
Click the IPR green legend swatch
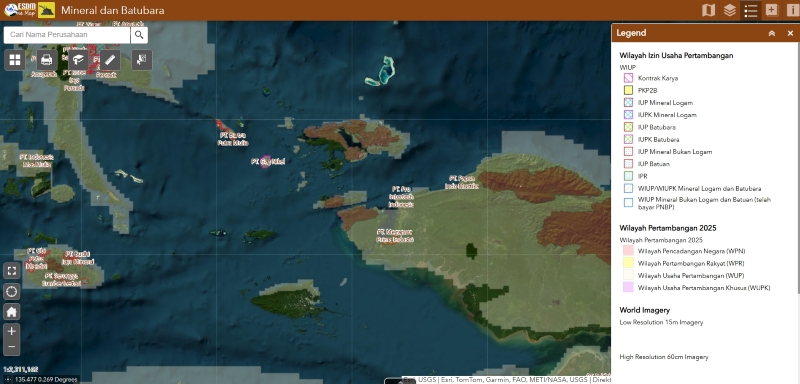(x=628, y=176)
